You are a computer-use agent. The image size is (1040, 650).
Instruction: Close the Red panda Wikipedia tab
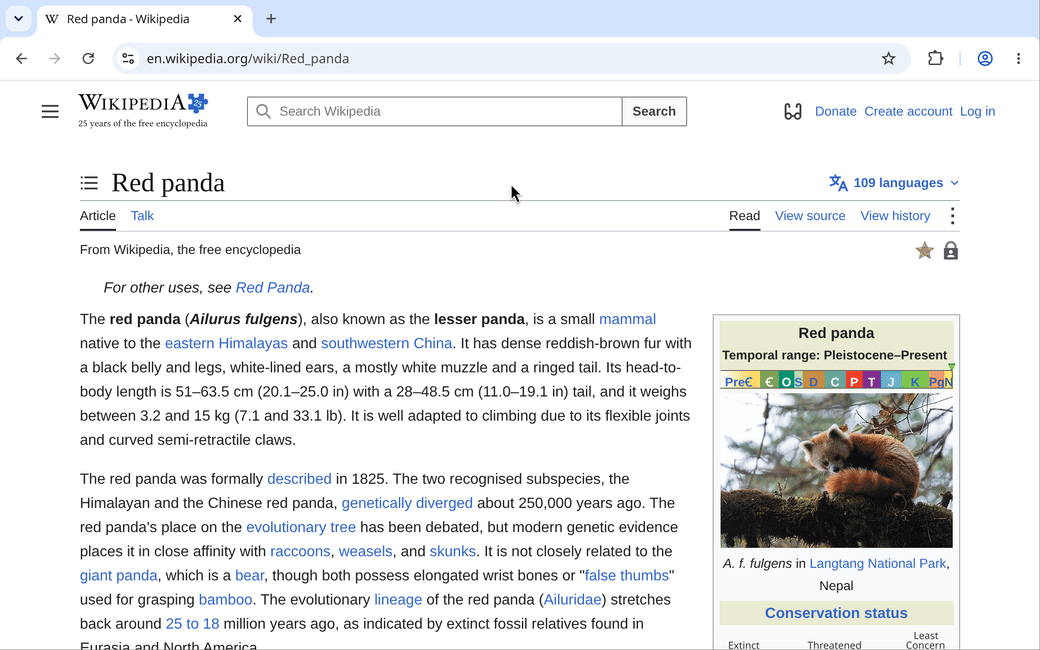tap(237, 19)
